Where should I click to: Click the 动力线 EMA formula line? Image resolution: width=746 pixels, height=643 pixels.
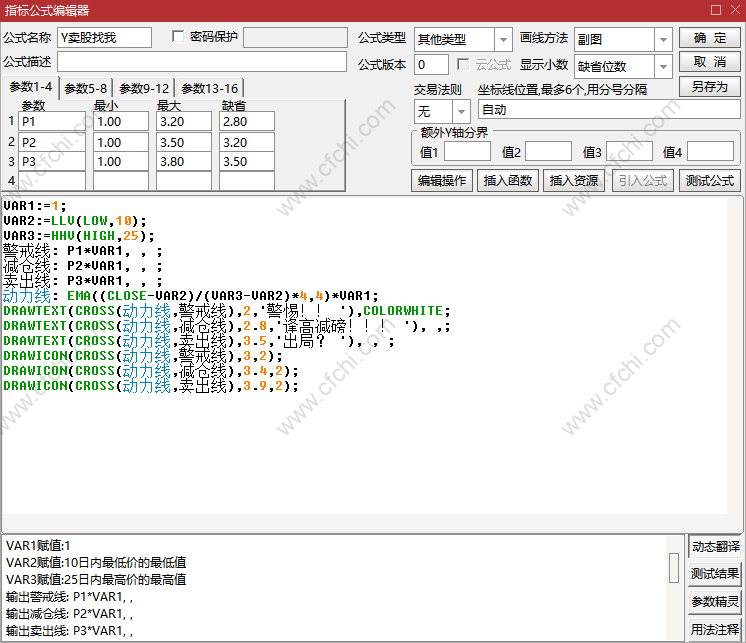(190, 296)
